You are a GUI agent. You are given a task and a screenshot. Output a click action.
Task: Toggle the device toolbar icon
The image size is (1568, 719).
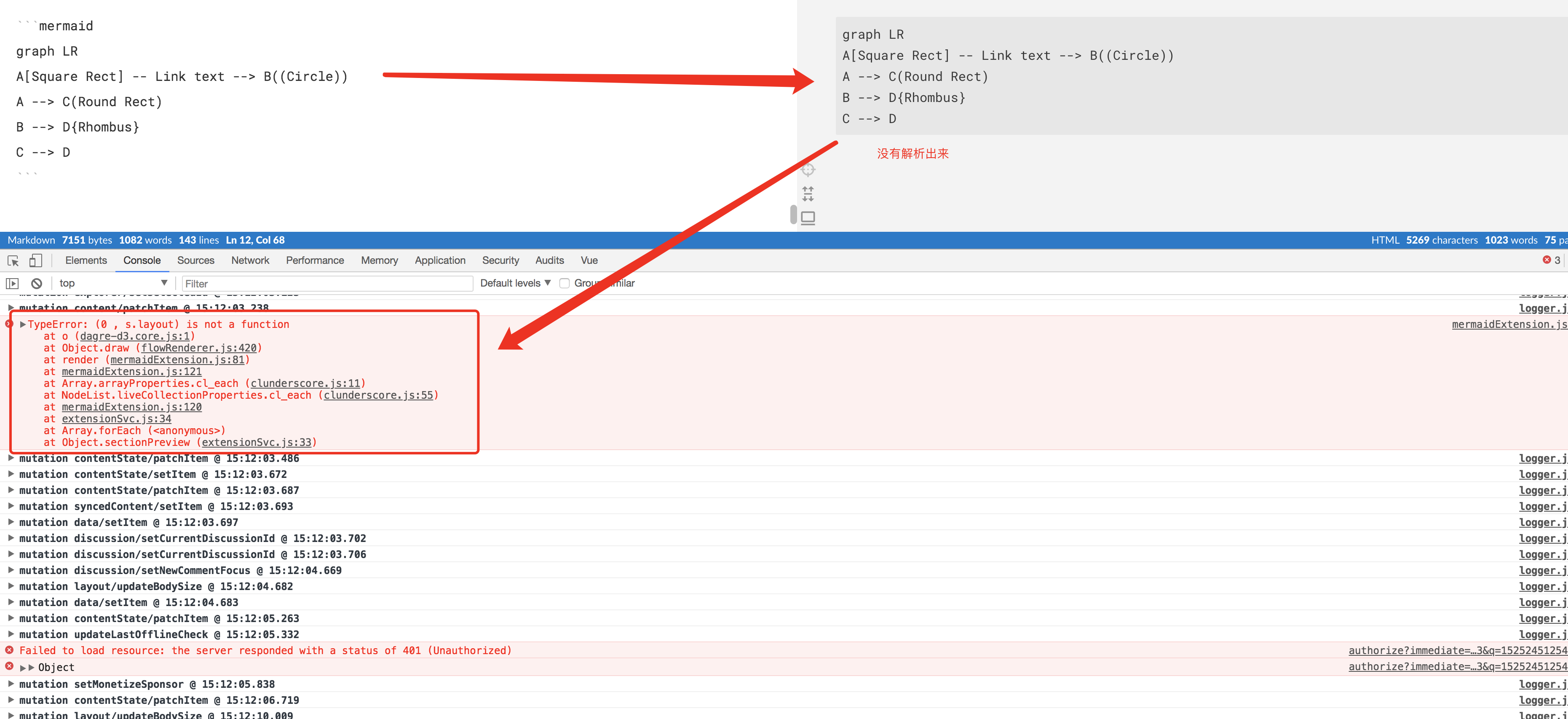36,260
